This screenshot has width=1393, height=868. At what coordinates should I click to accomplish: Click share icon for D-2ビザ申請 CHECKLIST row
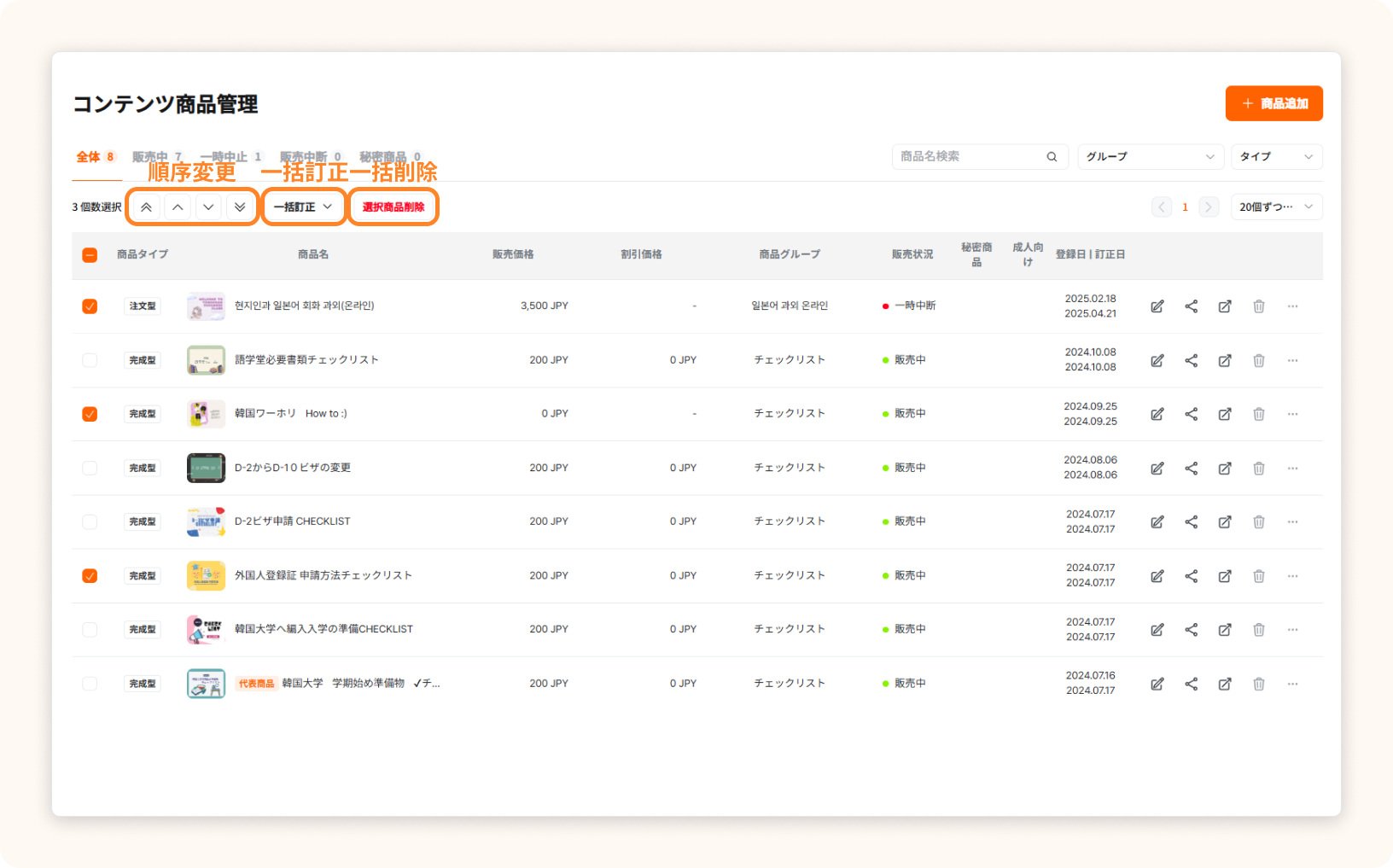pyautogui.click(x=1191, y=521)
